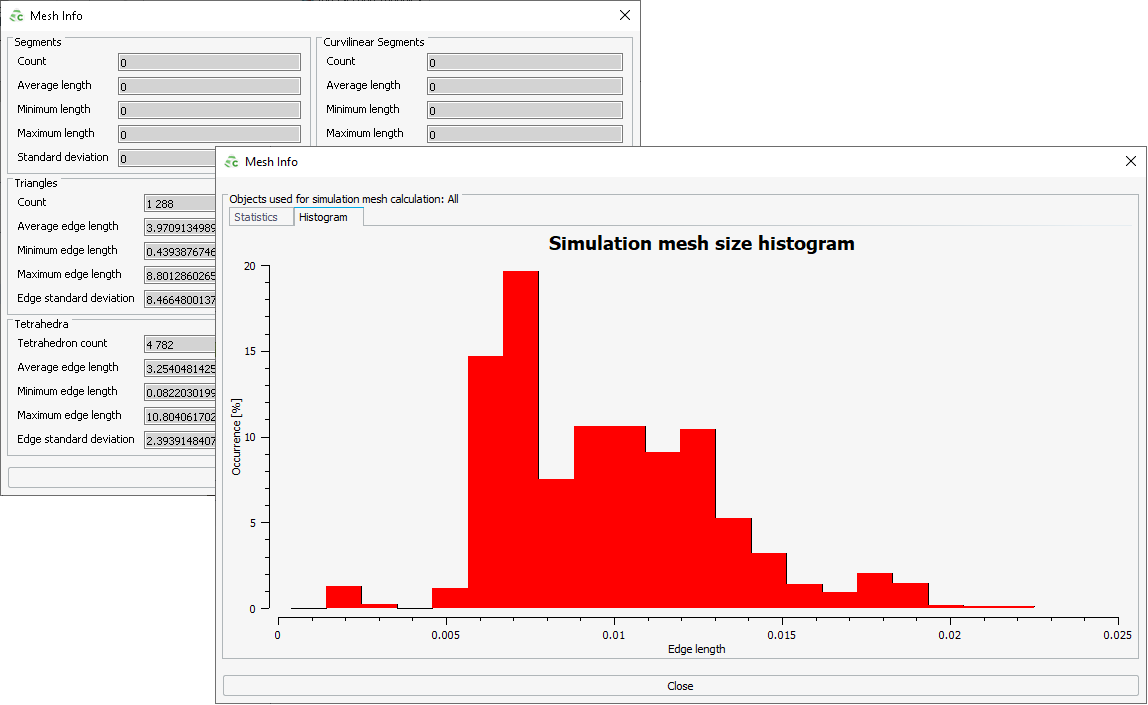Select the Curvilinear Segments Minimum length field
The image size is (1148, 705).
point(524,110)
